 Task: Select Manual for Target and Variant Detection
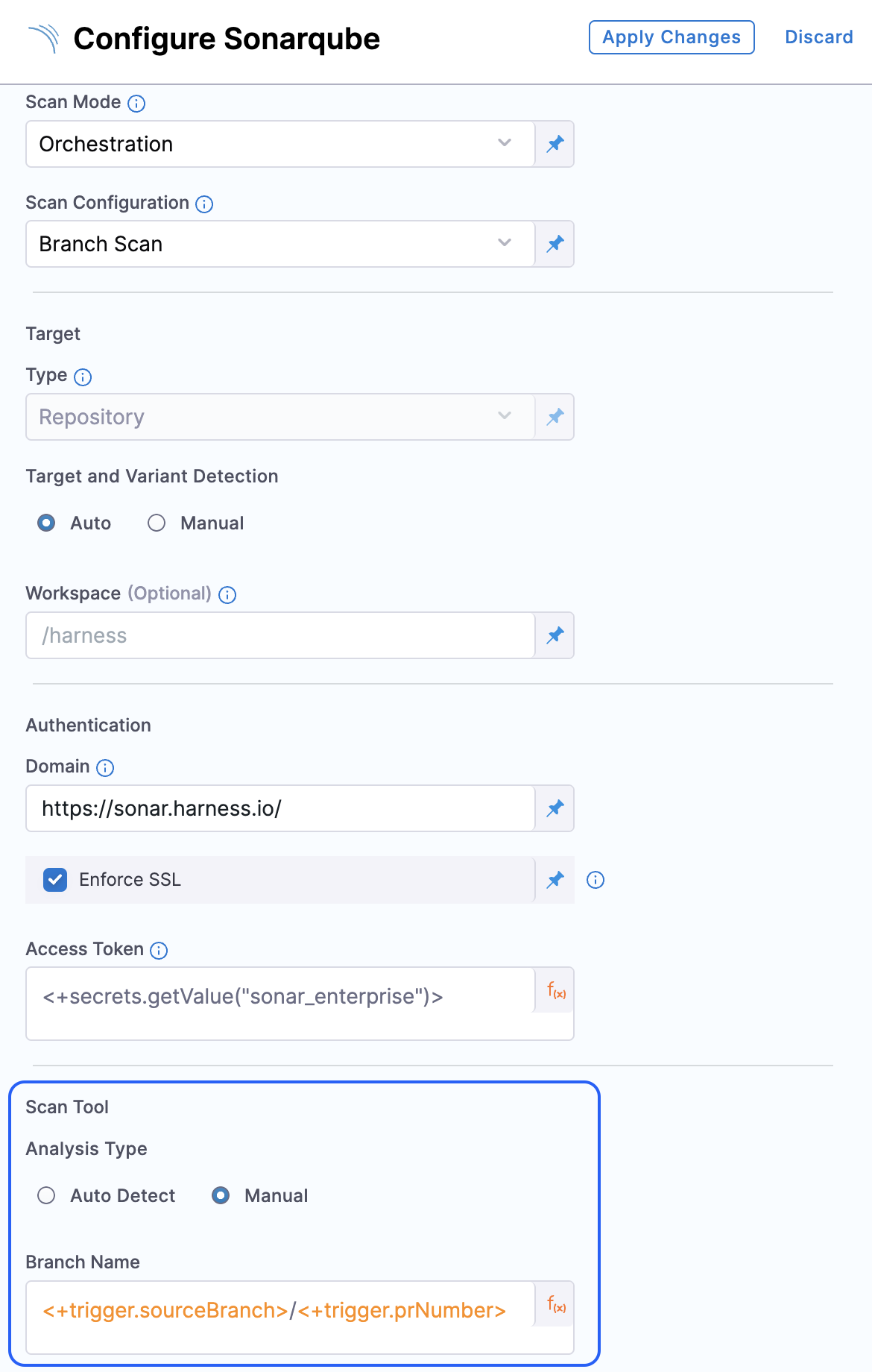point(157,523)
